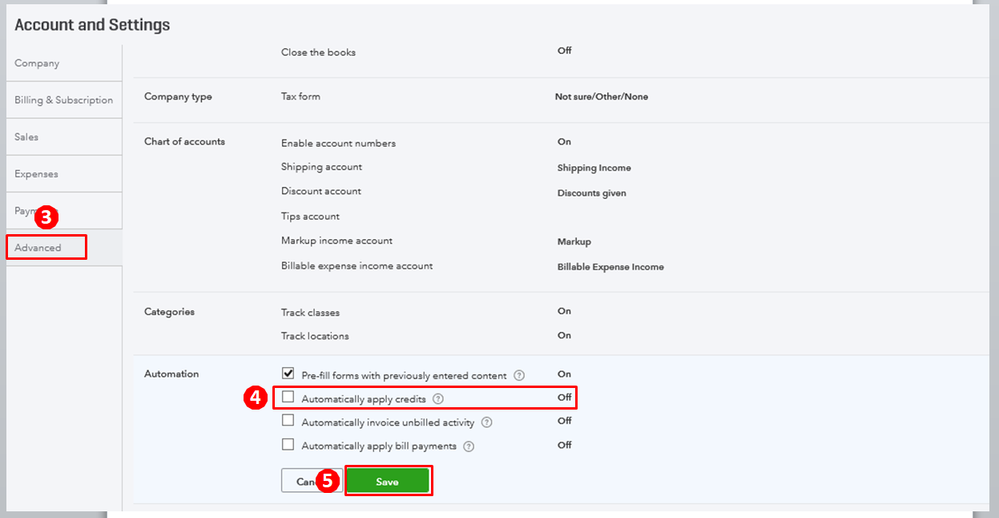The height and width of the screenshot is (518, 999).
Task: Tick Automatically apply bill payments checkbox
Action: [x=288, y=445]
